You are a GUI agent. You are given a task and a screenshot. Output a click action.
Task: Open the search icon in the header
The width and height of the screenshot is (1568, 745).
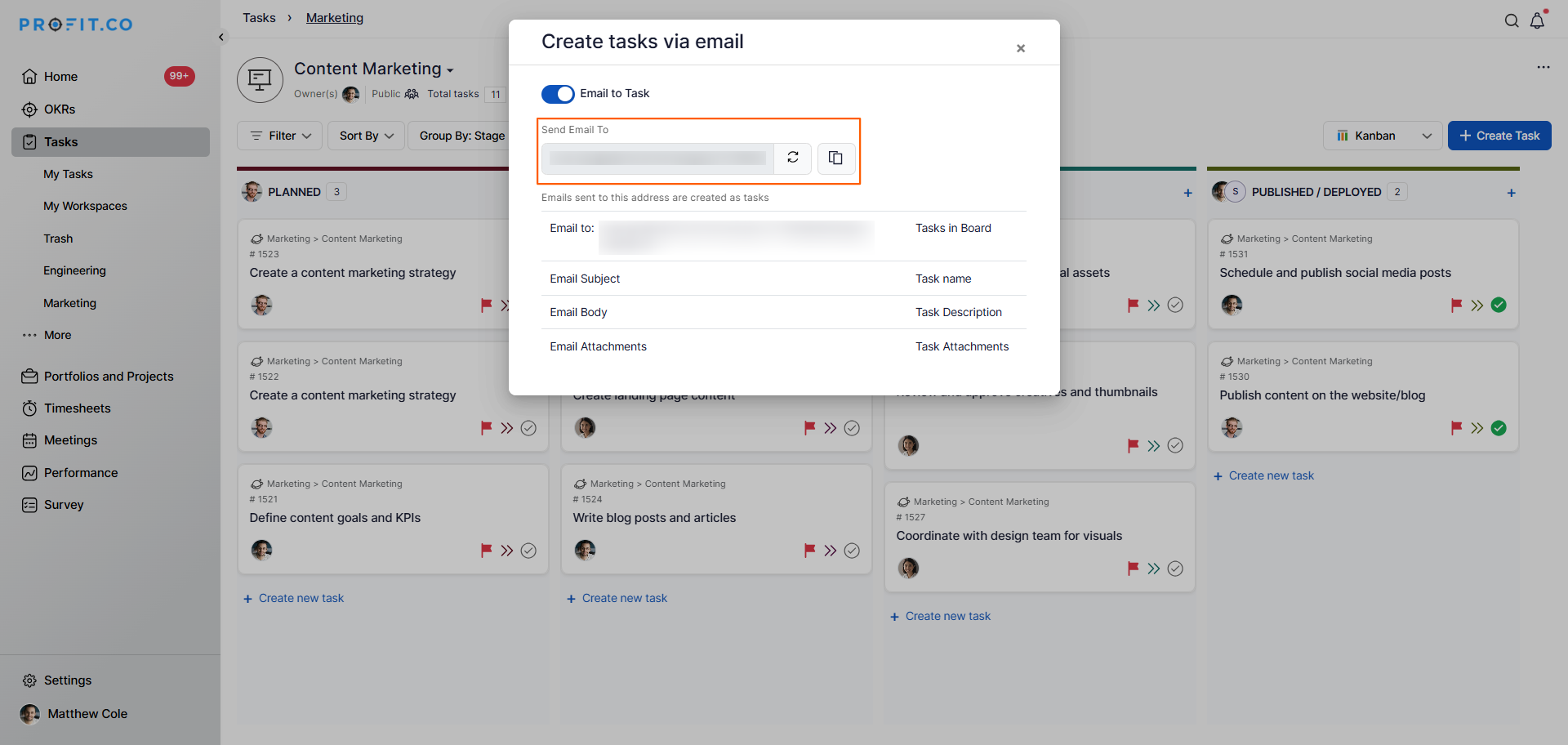point(1512,20)
